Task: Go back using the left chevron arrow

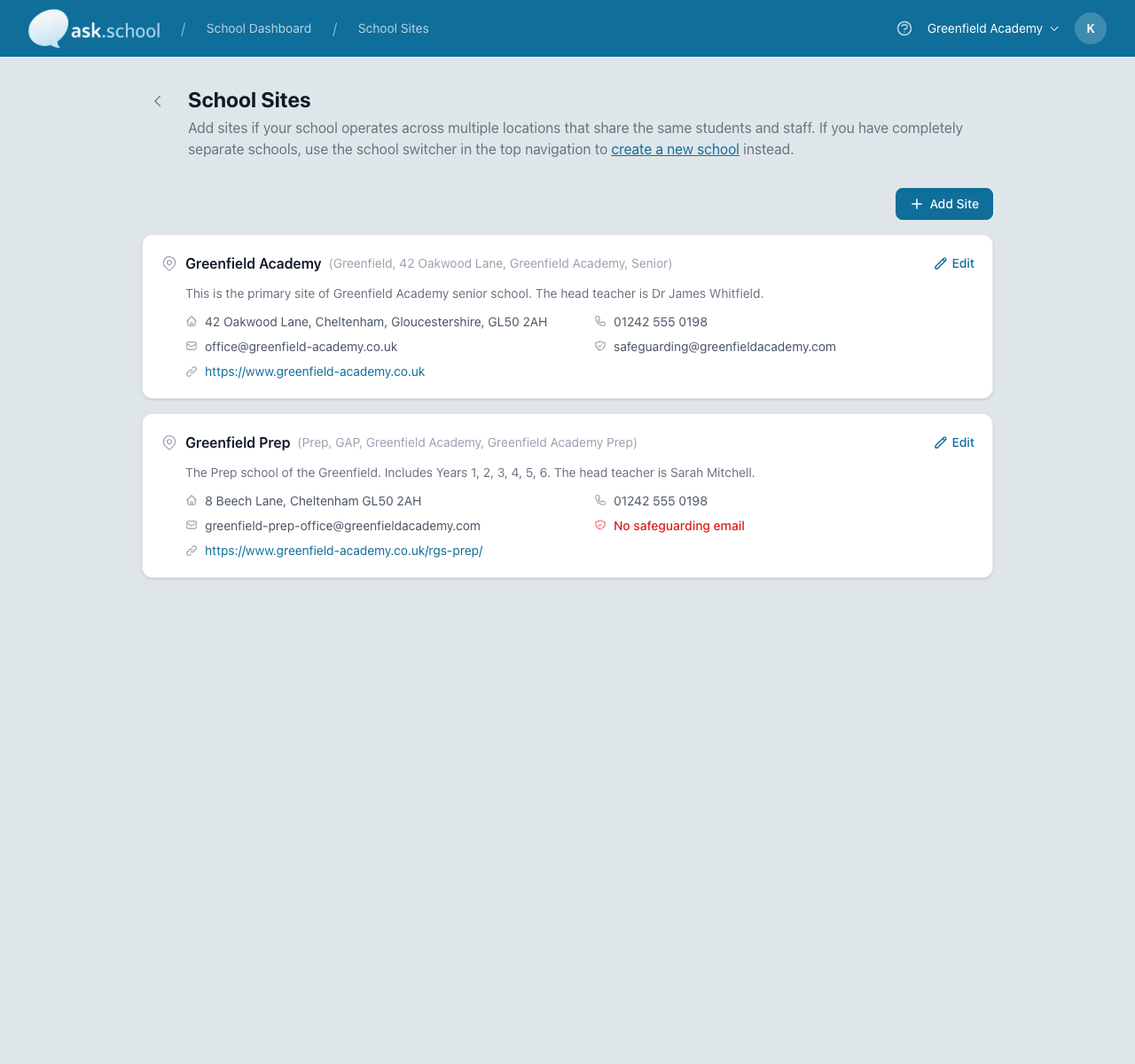Action: tap(158, 101)
